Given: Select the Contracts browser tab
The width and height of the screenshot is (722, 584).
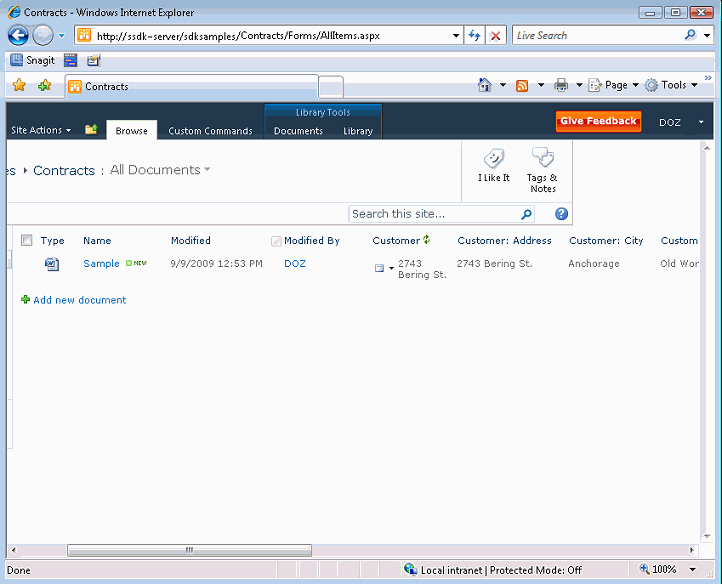Looking at the screenshot, I should pos(191,87).
